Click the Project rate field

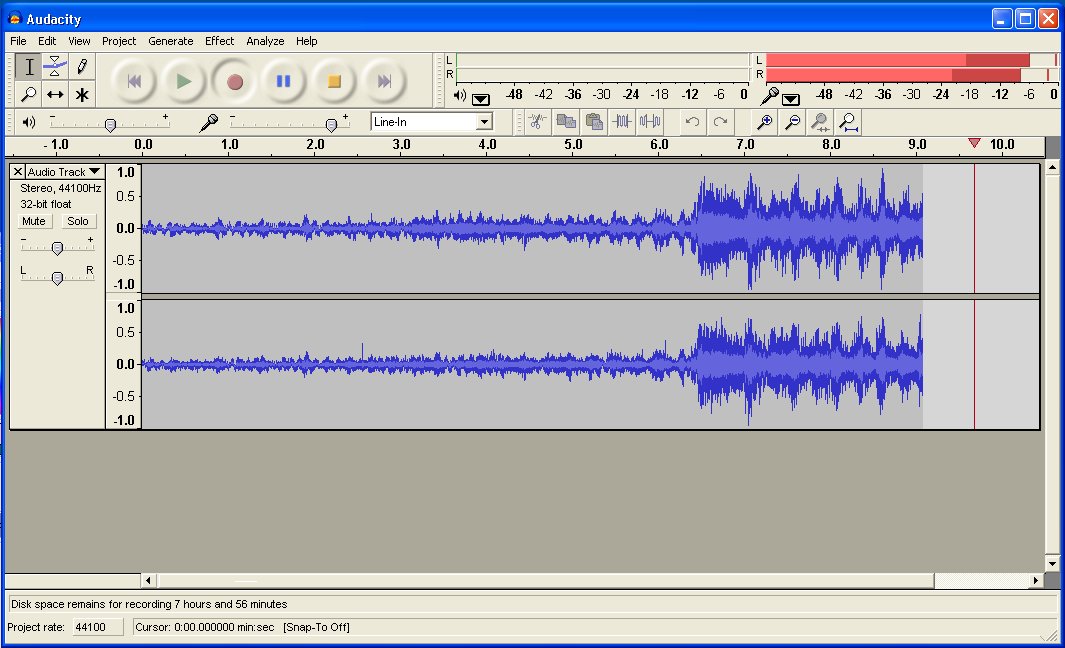98,627
